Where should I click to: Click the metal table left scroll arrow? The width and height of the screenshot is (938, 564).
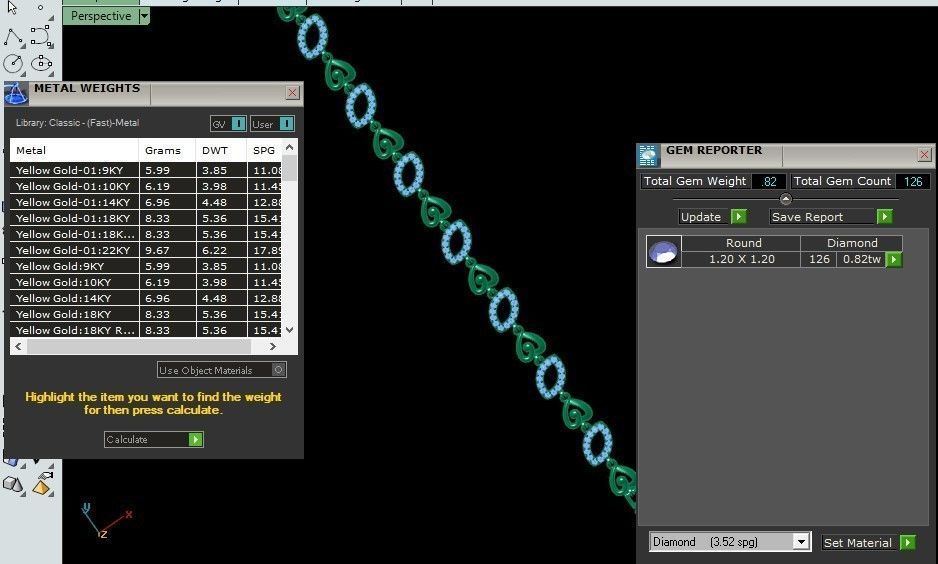pos(18,346)
